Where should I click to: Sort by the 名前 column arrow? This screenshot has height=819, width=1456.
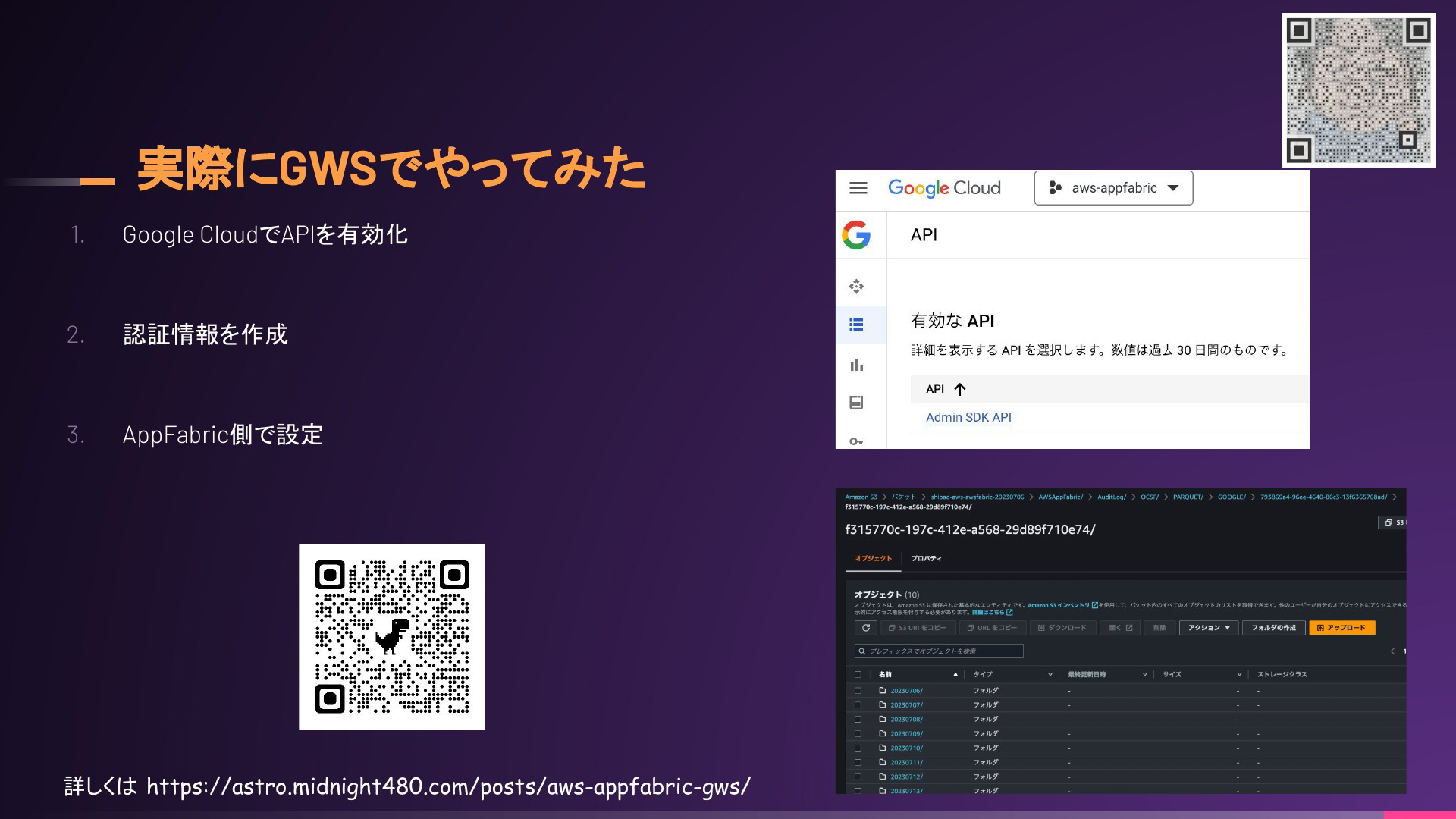955,674
